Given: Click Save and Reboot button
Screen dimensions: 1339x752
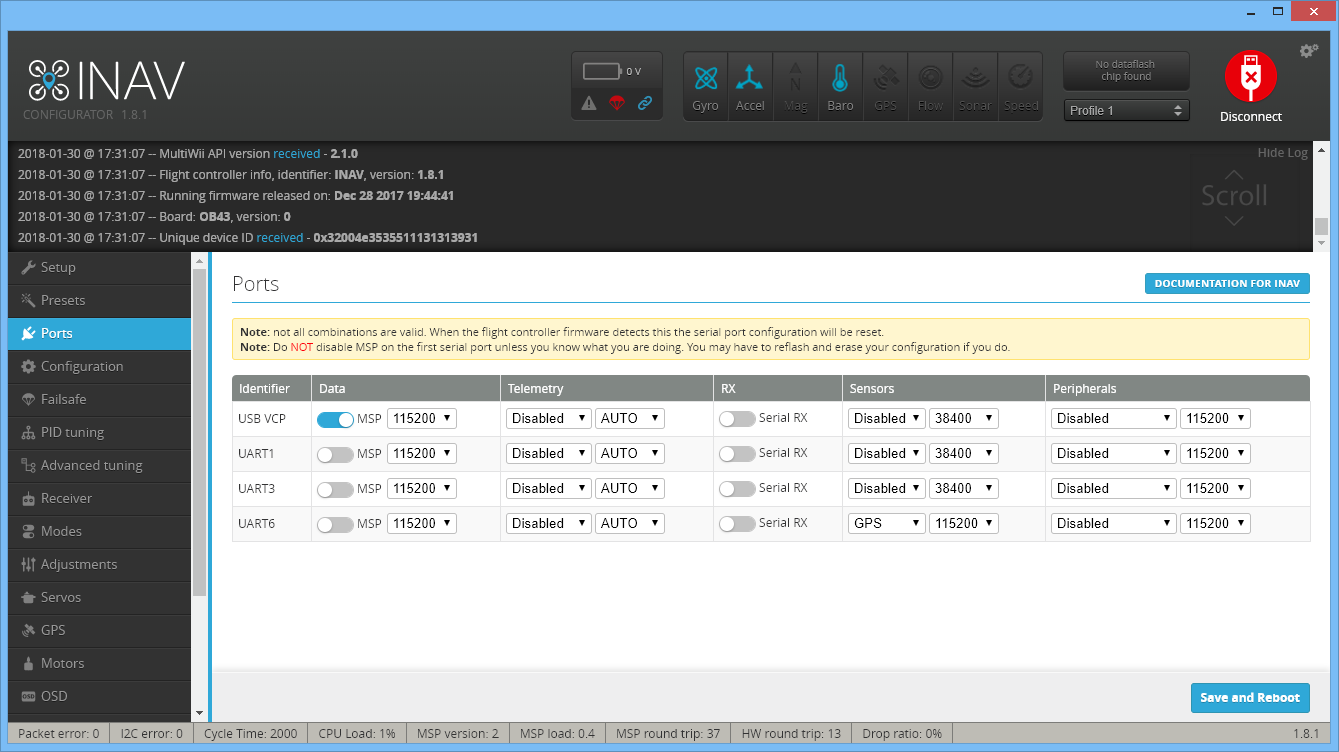Looking at the screenshot, I should pyautogui.click(x=1250, y=698).
